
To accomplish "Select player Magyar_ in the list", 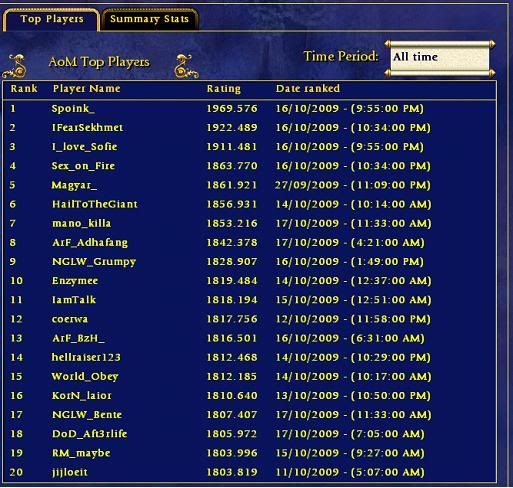I will tap(74, 185).
